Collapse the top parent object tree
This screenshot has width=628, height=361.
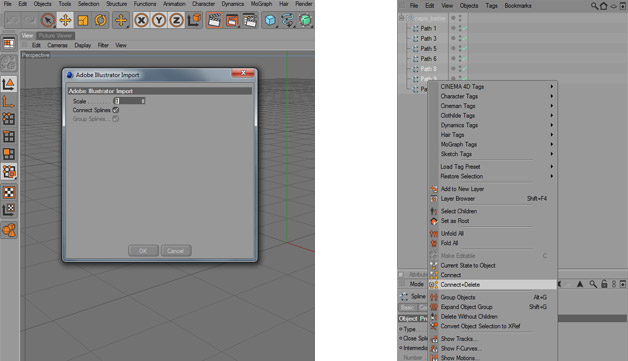[x=401, y=18]
